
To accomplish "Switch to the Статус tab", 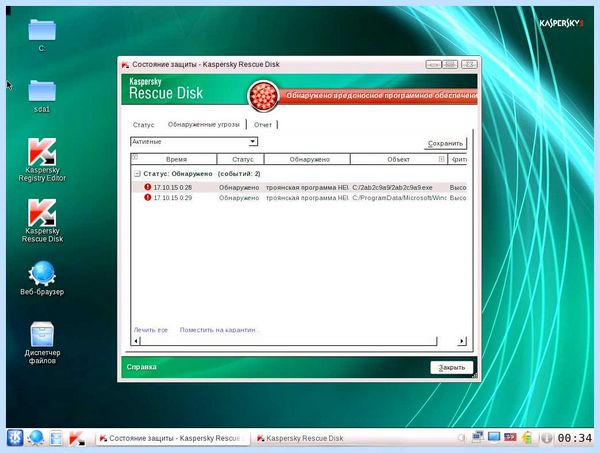I will coord(143,125).
